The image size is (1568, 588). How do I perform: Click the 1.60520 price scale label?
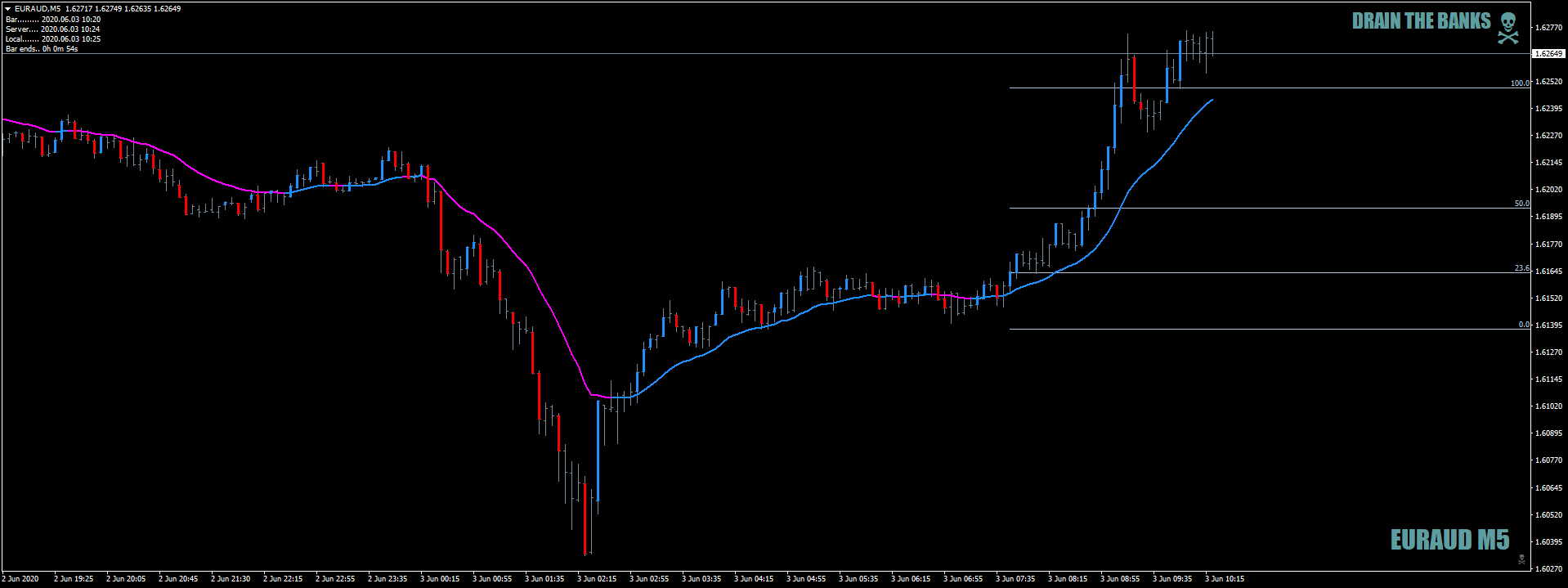click(1548, 515)
